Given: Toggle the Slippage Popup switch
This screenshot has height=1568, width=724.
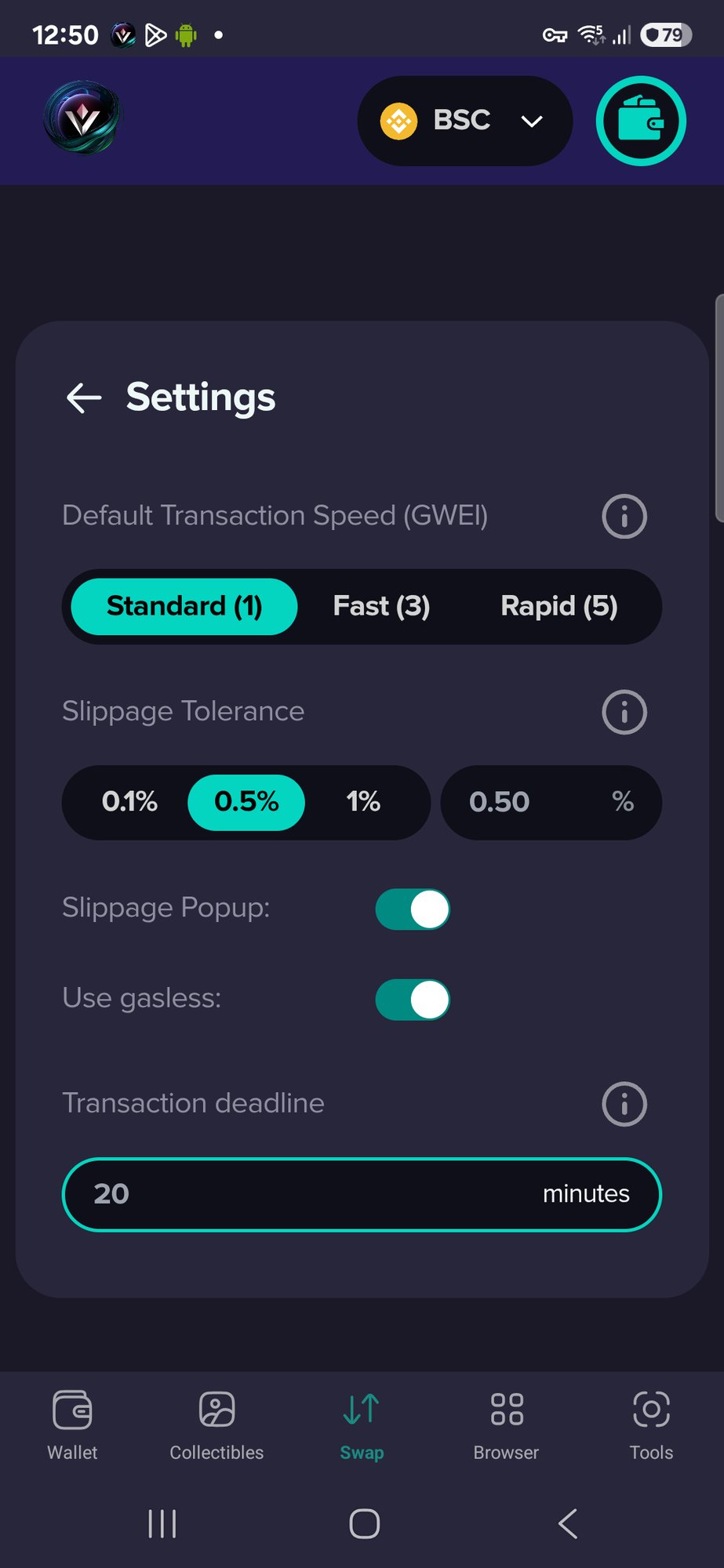Looking at the screenshot, I should tap(413, 909).
